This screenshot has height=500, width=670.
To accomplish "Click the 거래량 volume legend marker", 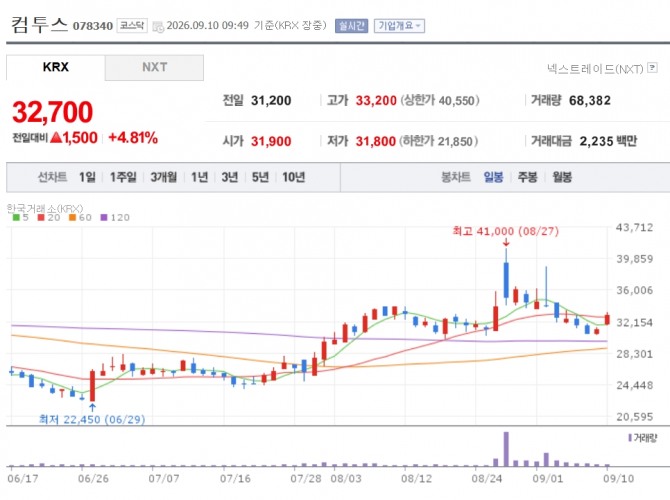I will tap(630, 438).
